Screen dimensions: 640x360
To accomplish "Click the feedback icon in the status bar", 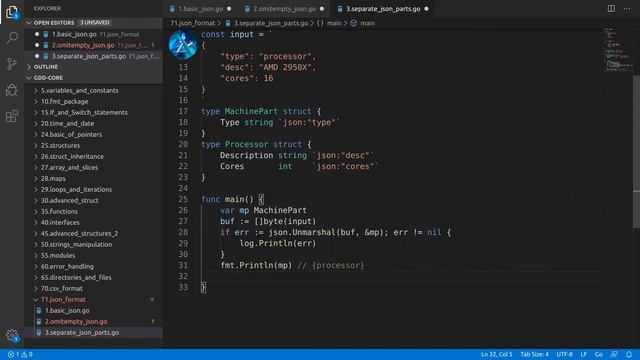I will (614, 354).
